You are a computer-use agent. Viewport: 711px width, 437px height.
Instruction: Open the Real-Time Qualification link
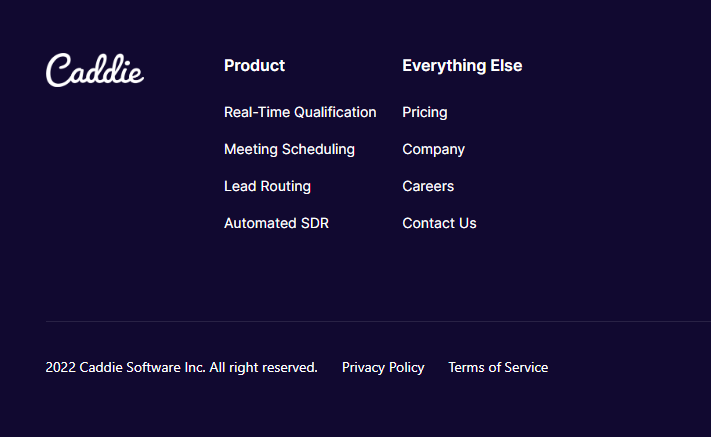(x=300, y=112)
